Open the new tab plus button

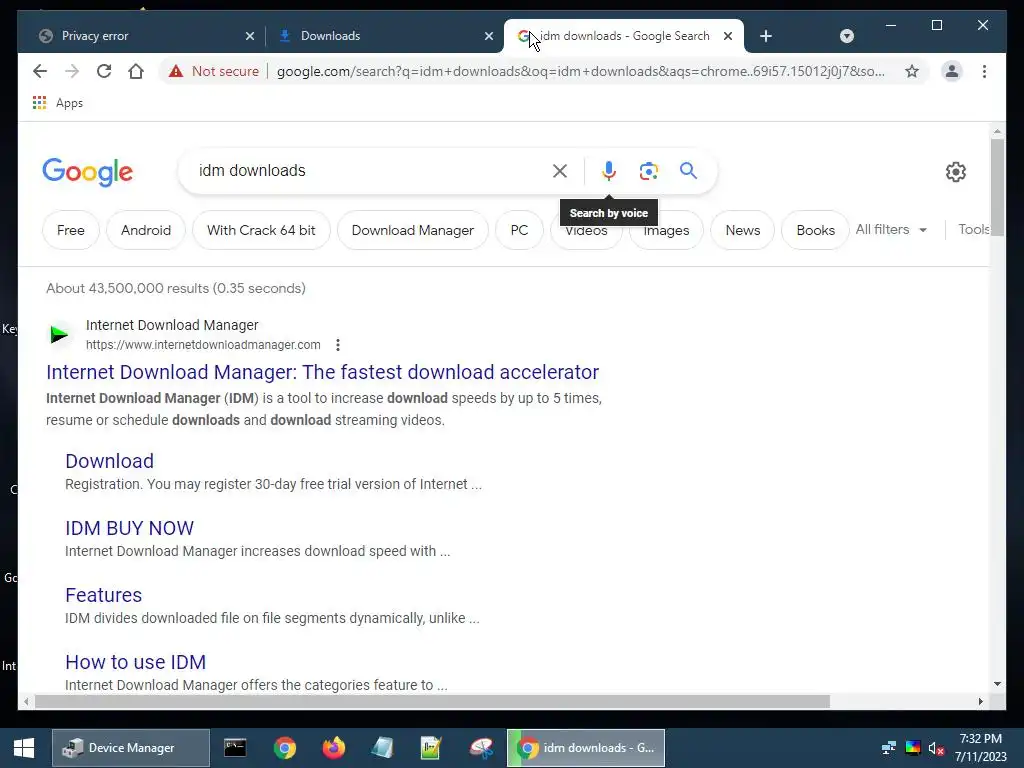point(766,36)
